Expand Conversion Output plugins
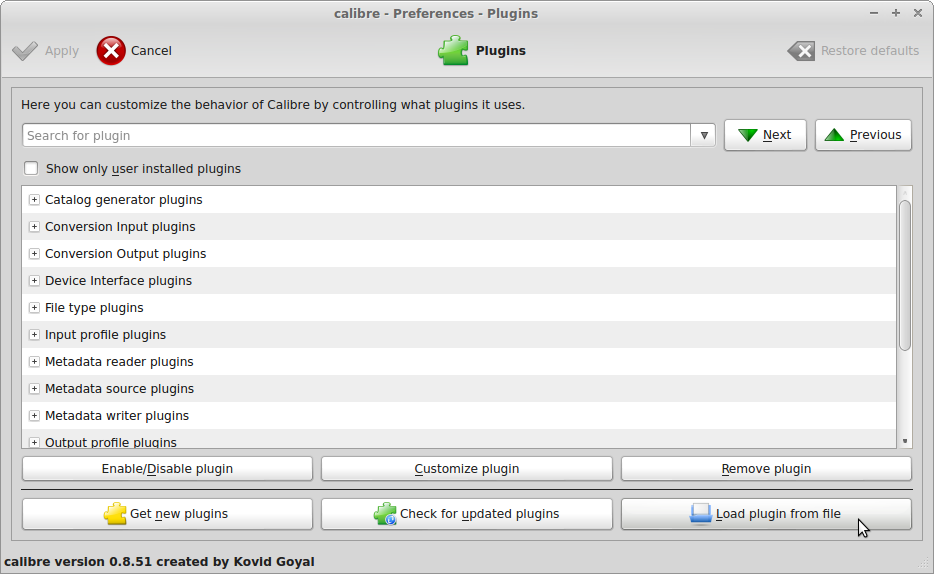Image resolution: width=934 pixels, height=574 pixels. (34, 254)
